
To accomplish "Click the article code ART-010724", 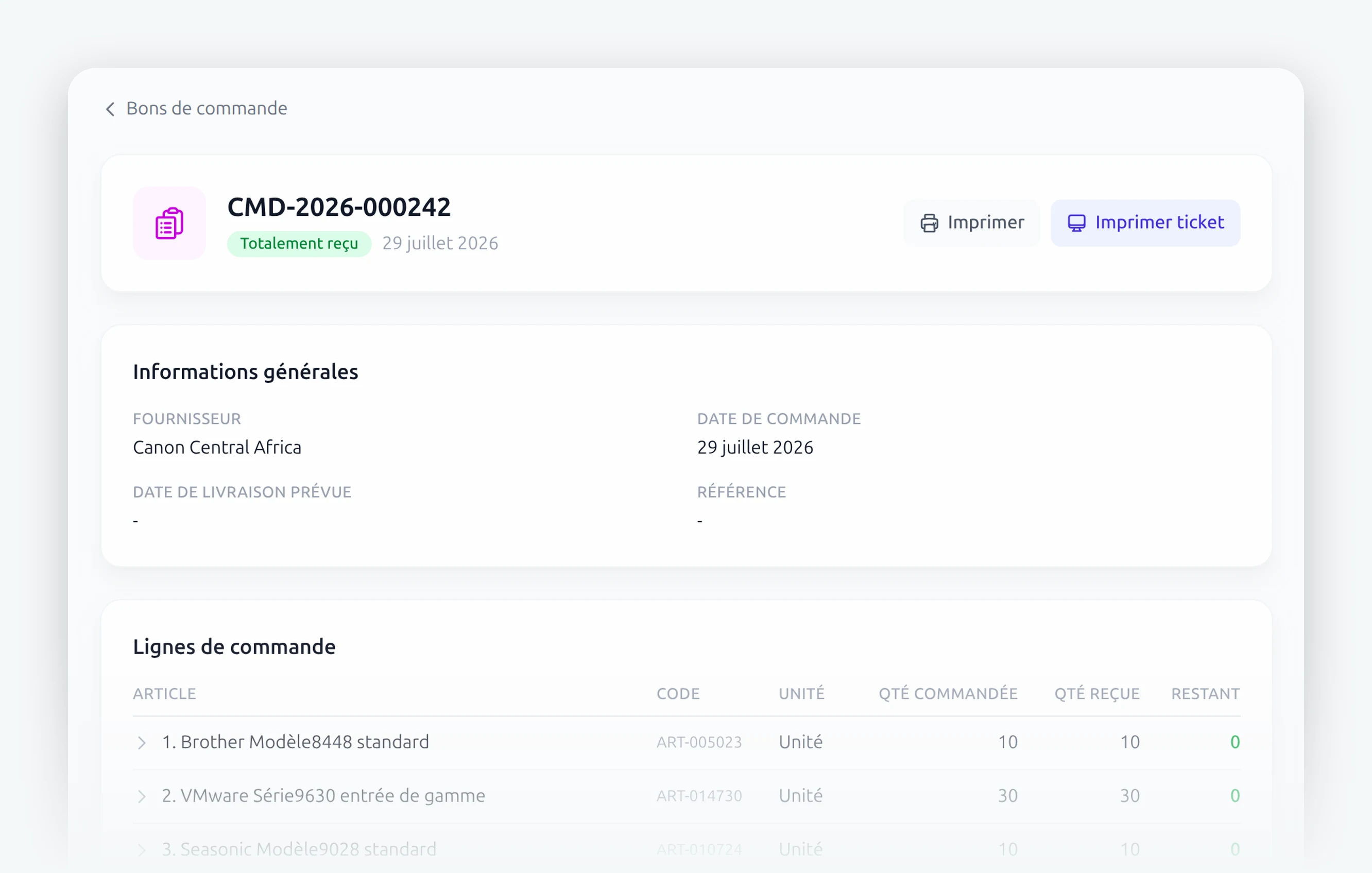I will point(699,849).
